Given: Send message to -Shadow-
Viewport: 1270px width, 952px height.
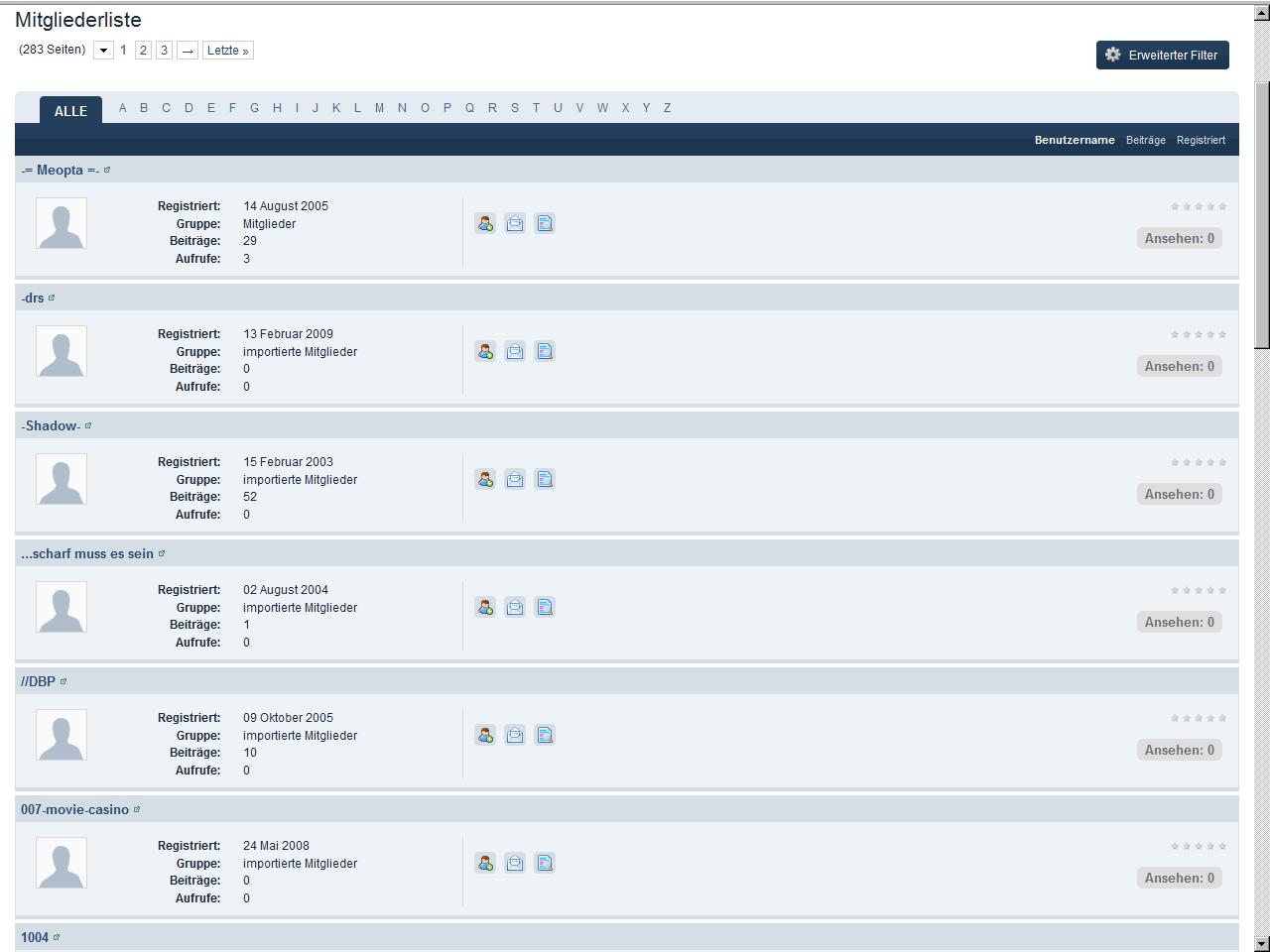Looking at the screenshot, I should click(515, 479).
